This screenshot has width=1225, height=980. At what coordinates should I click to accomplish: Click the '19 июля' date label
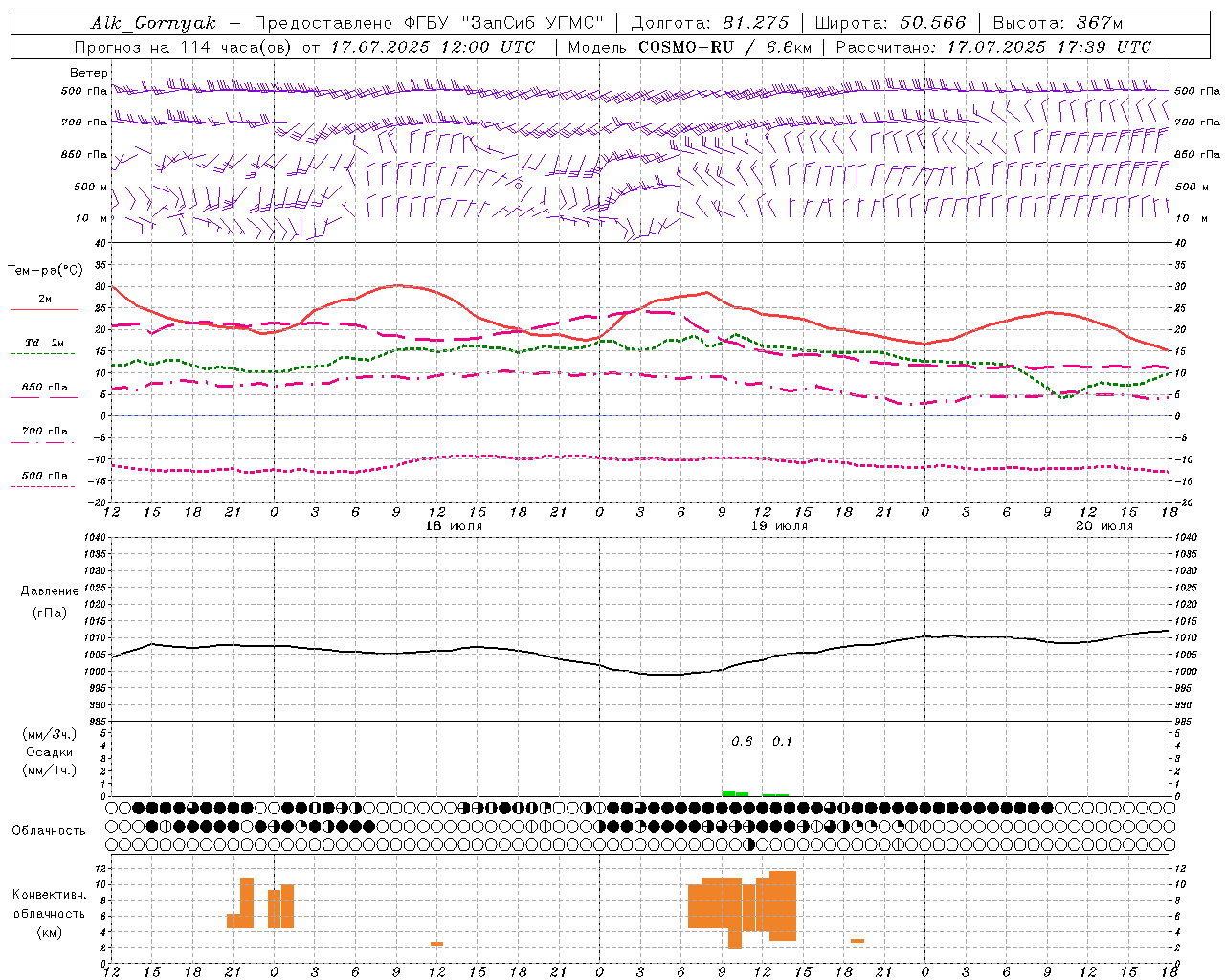779,526
